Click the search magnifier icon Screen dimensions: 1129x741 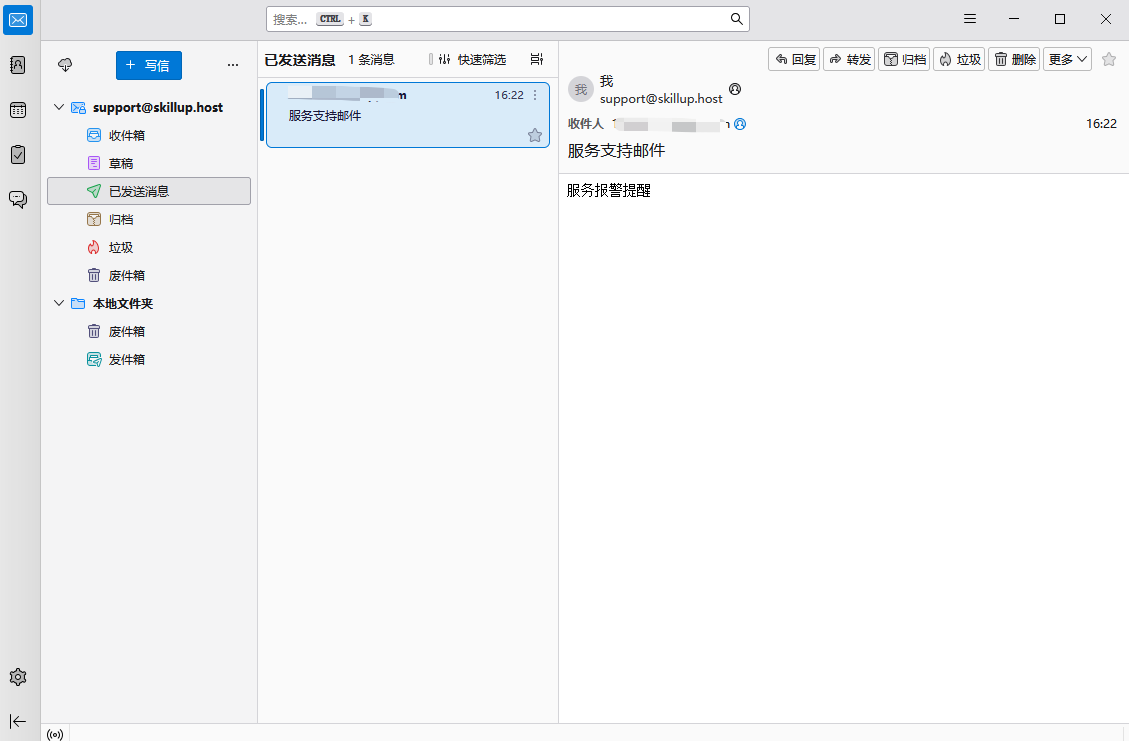pos(737,19)
